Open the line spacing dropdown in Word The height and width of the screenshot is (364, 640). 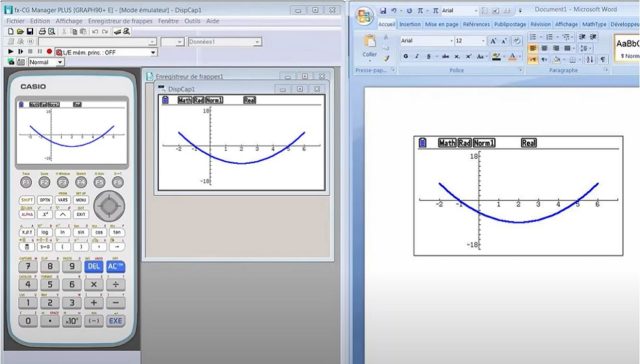point(584,48)
